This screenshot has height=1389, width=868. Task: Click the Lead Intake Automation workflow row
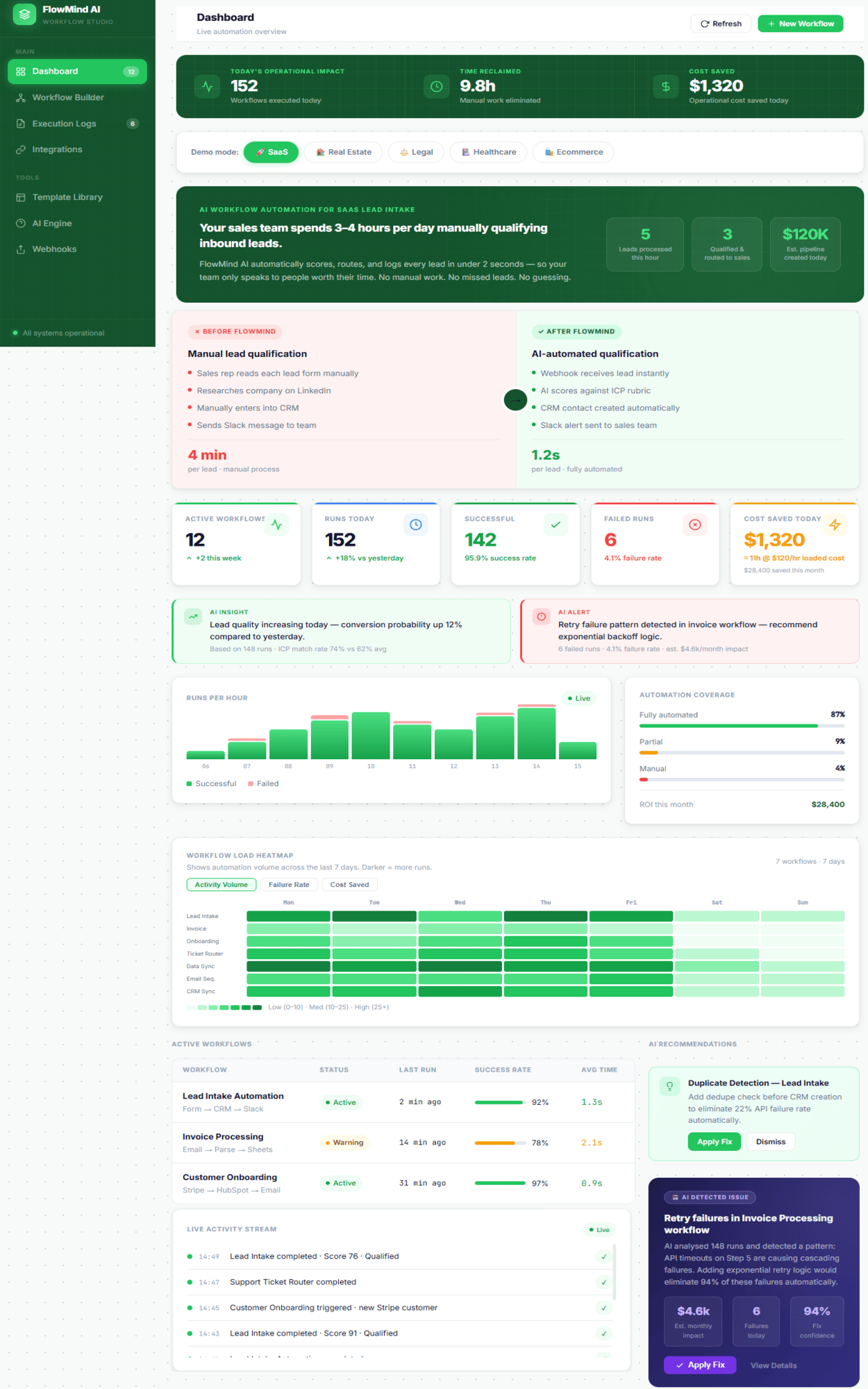(x=403, y=1102)
